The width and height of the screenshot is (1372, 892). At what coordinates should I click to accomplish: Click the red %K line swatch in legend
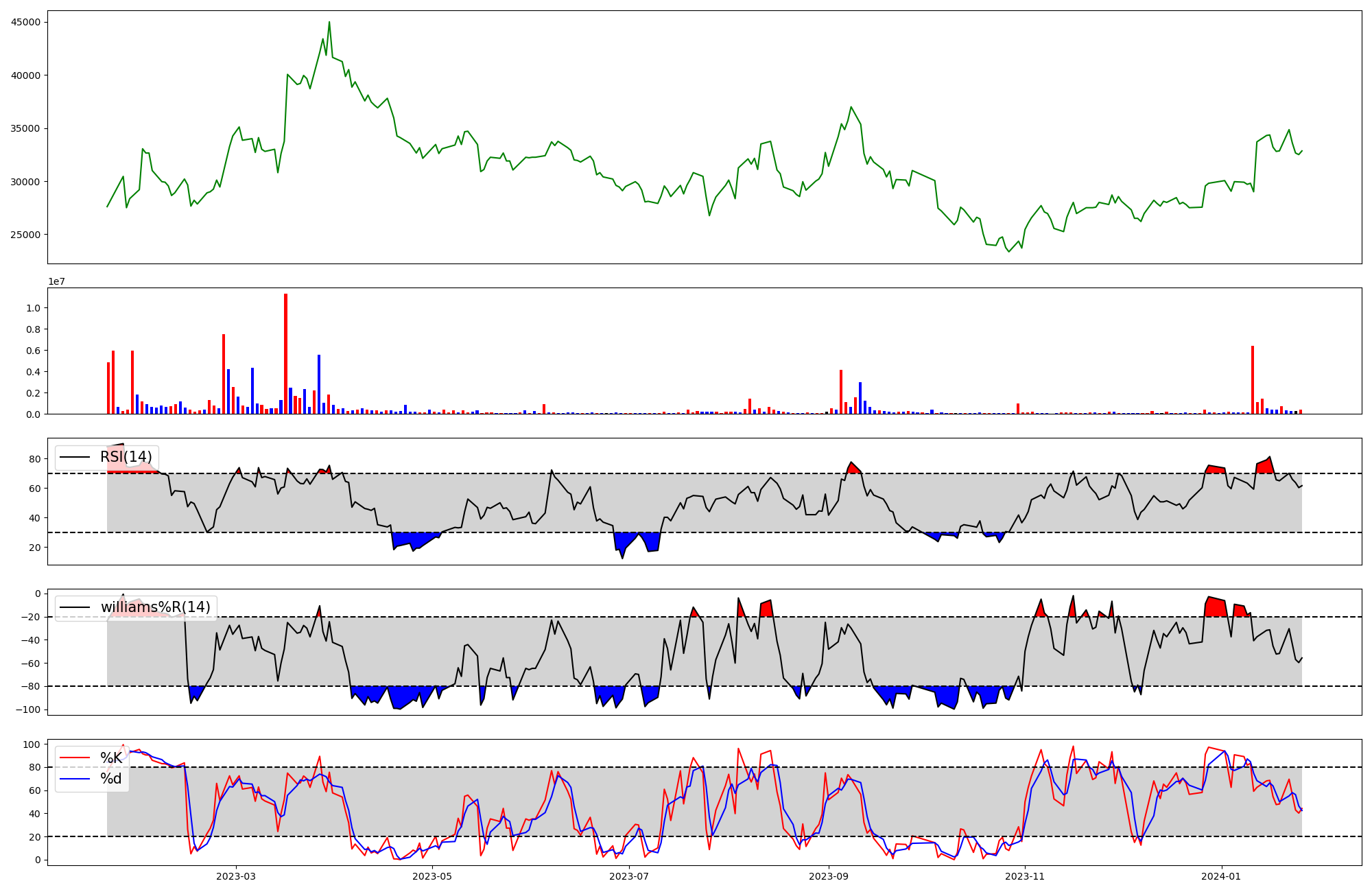click(75, 758)
